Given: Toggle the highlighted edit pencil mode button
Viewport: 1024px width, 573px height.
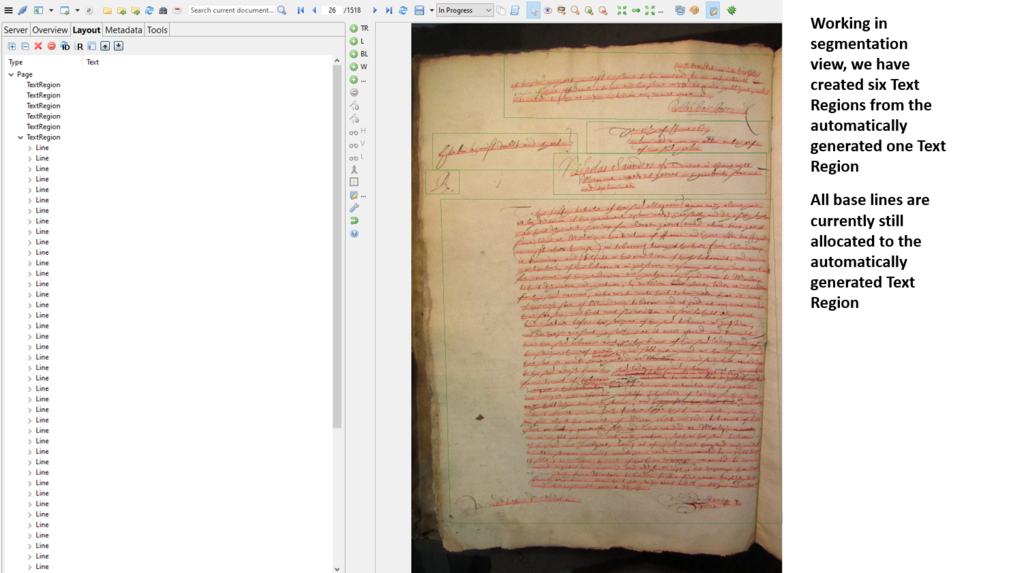Looking at the screenshot, I should tap(712, 11).
